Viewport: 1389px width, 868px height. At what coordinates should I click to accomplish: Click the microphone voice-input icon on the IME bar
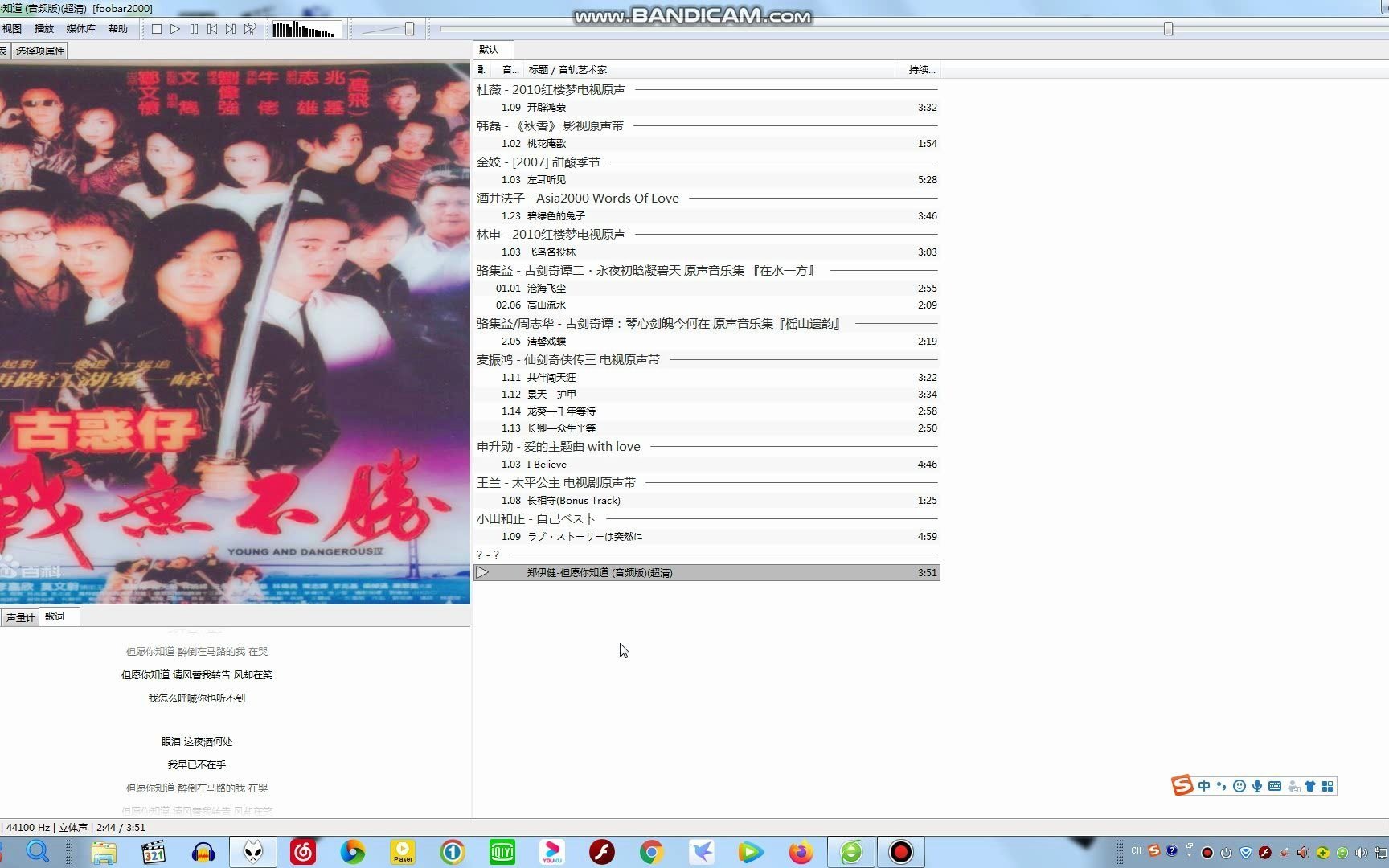coord(1257,786)
